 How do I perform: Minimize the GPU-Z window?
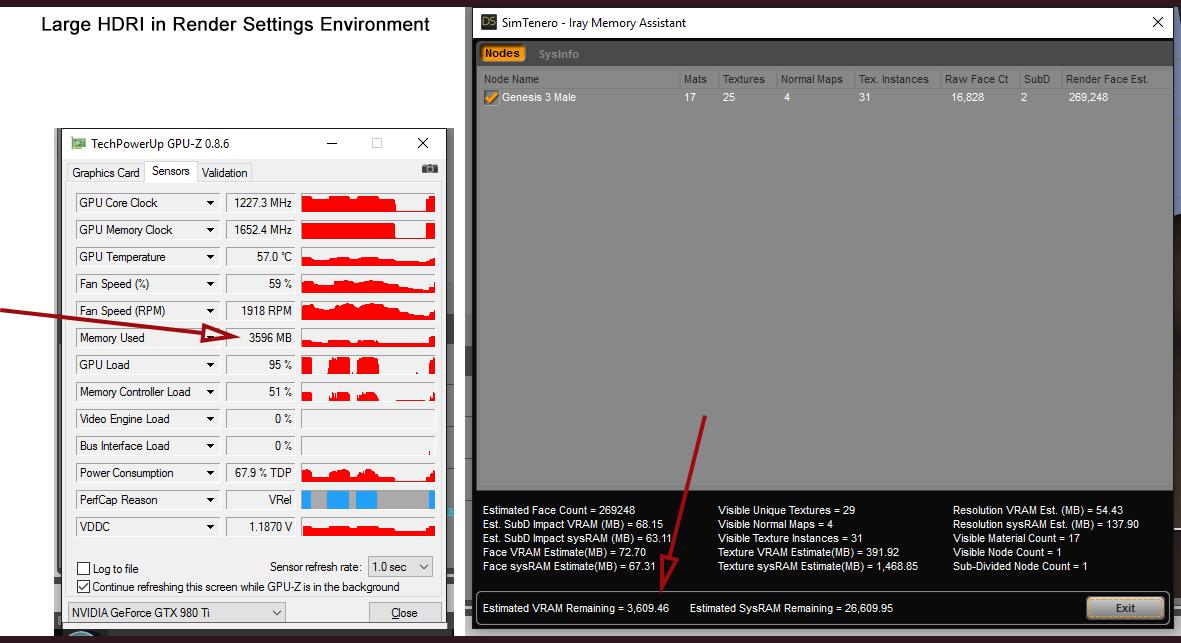click(331, 143)
